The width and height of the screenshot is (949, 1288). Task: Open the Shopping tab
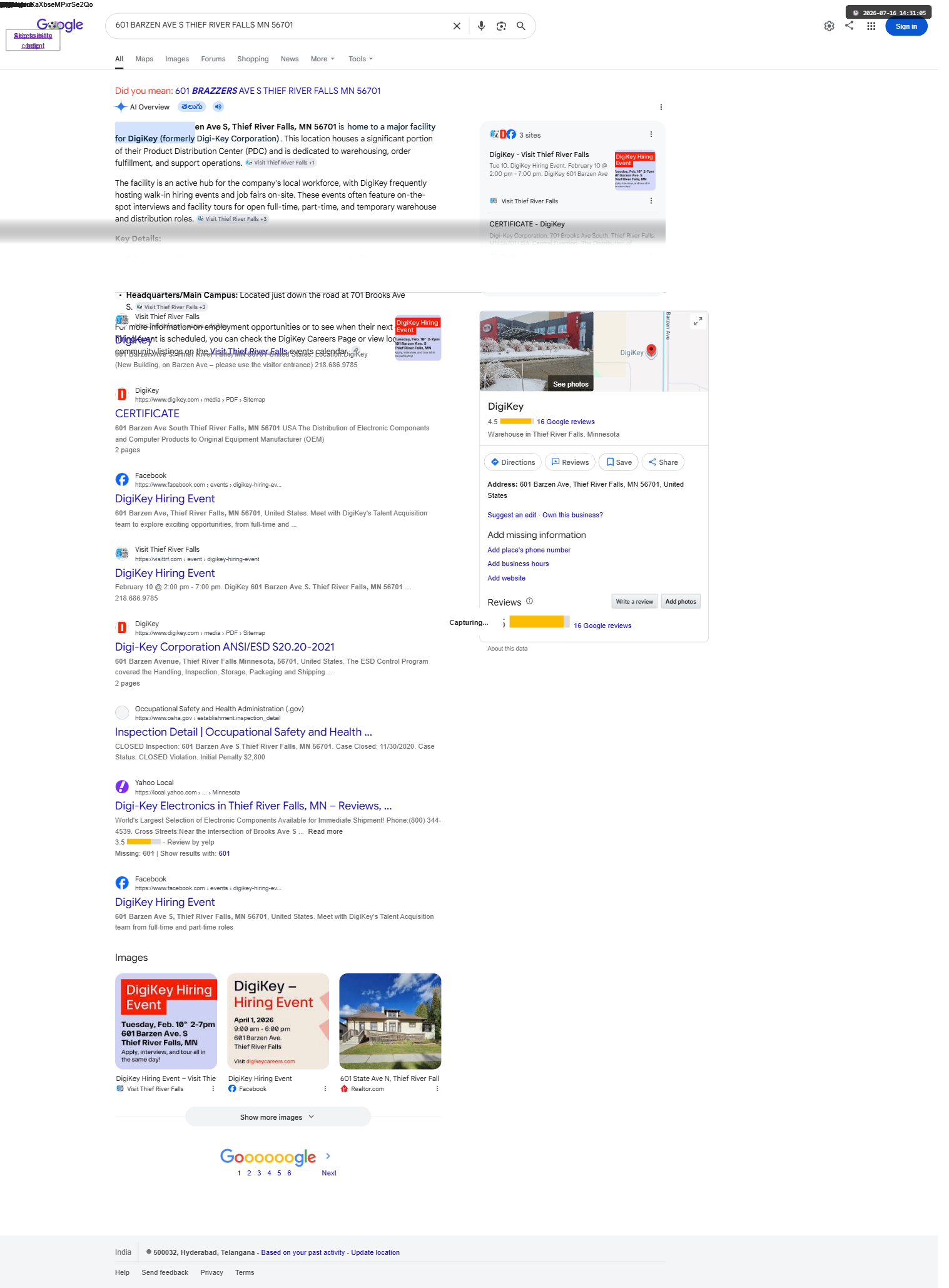click(x=253, y=59)
